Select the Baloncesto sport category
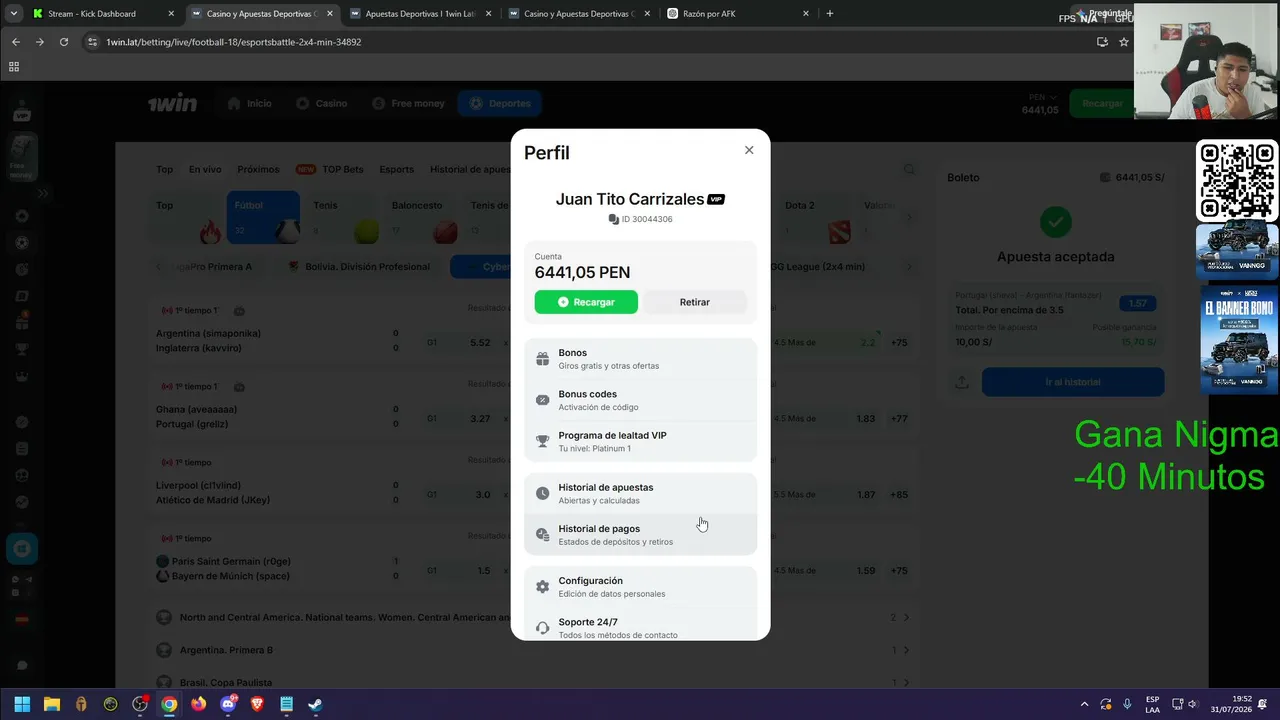The height and width of the screenshot is (720, 1280). click(x=420, y=217)
